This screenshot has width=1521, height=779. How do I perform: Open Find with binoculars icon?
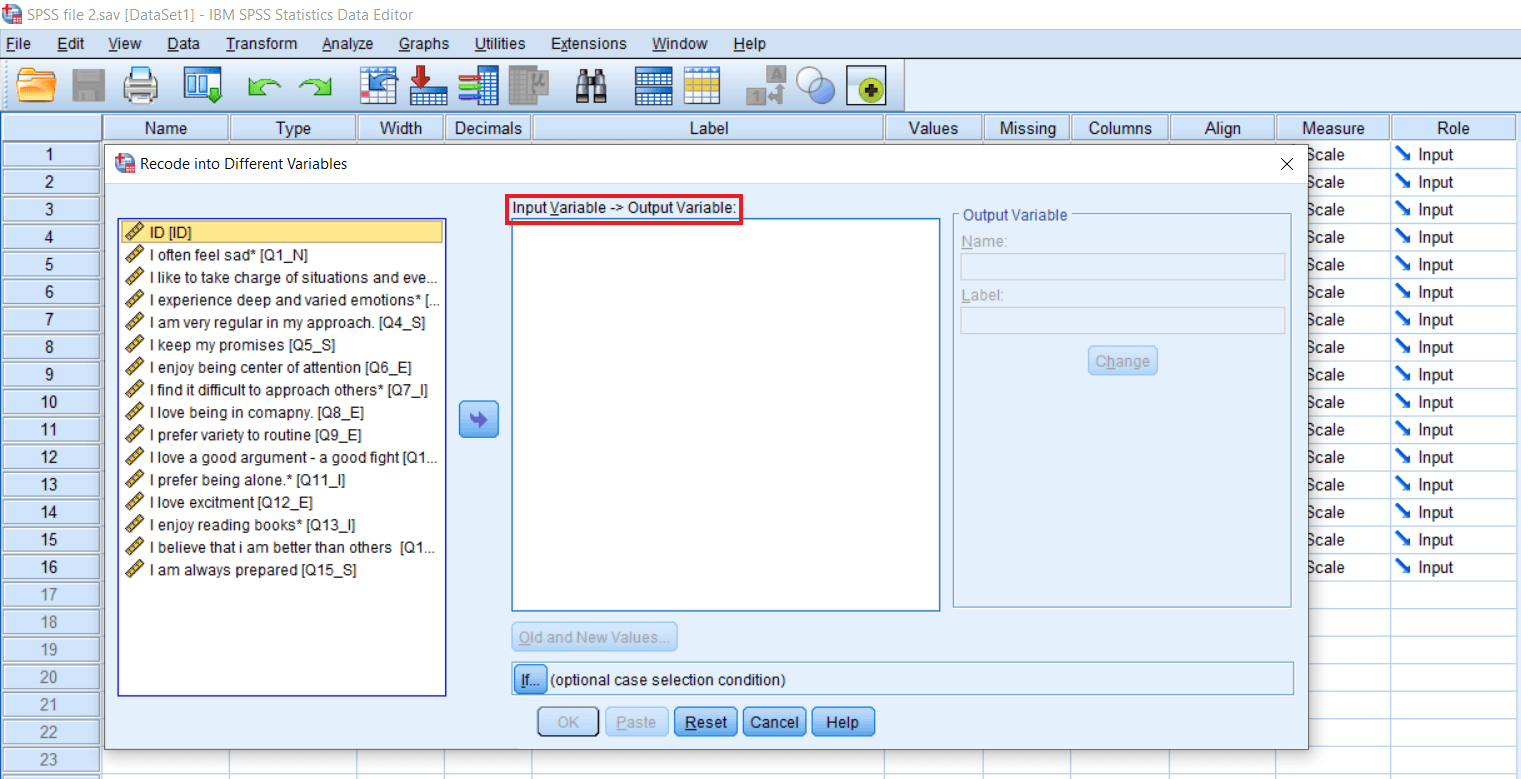(x=592, y=86)
